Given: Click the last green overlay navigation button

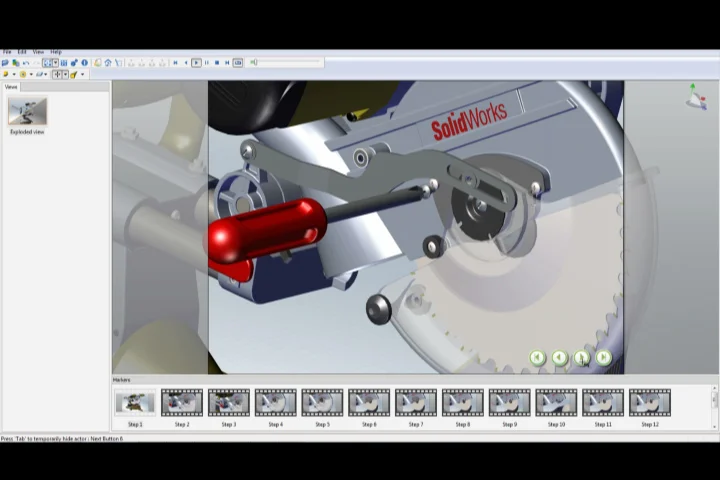Looking at the screenshot, I should [604, 358].
